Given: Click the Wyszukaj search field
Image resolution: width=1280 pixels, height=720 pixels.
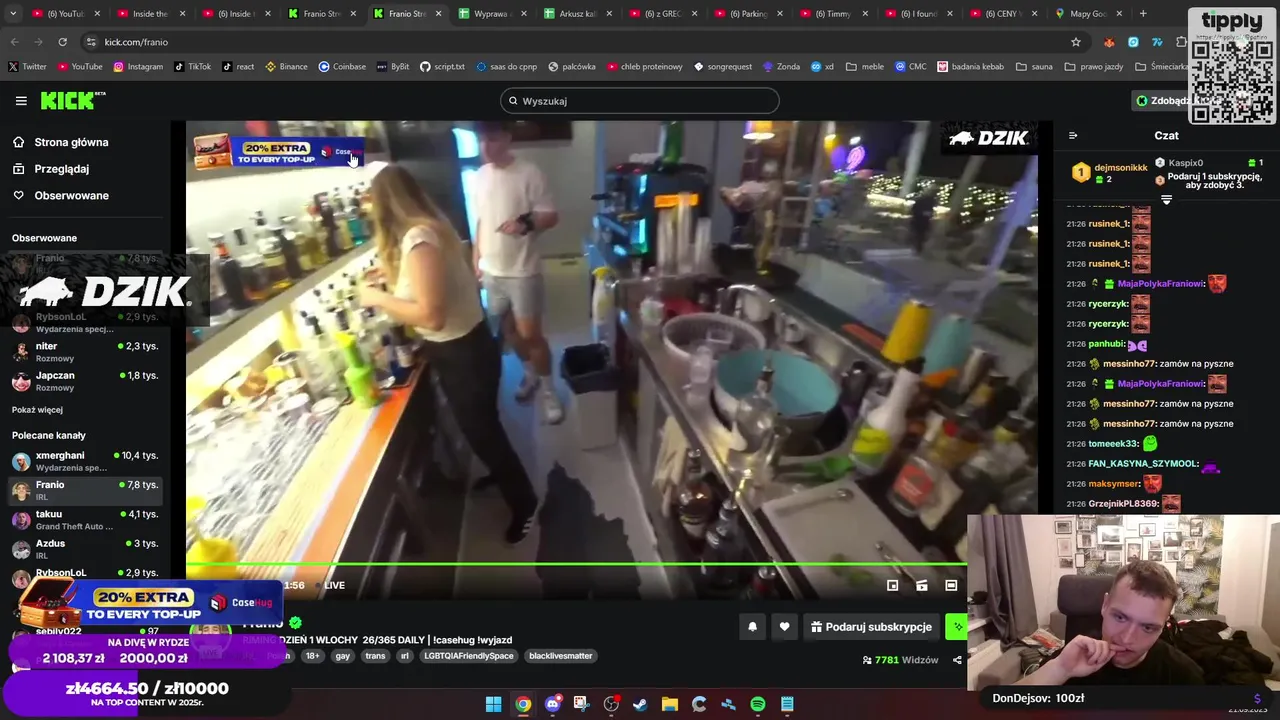Looking at the screenshot, I should click(x=640, y=101).
